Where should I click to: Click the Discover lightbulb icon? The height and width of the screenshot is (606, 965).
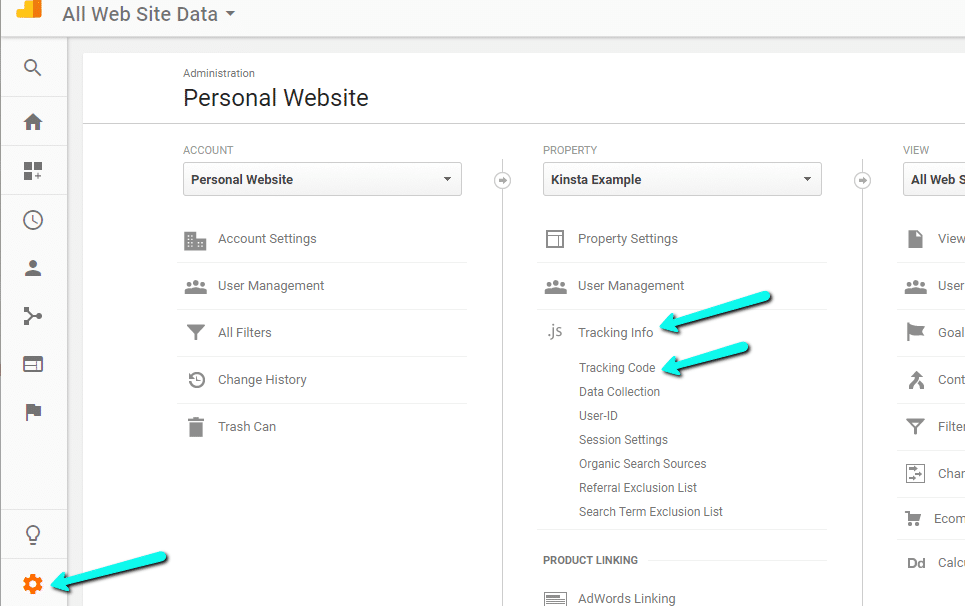pyautogui.click(x=33, y=534)
